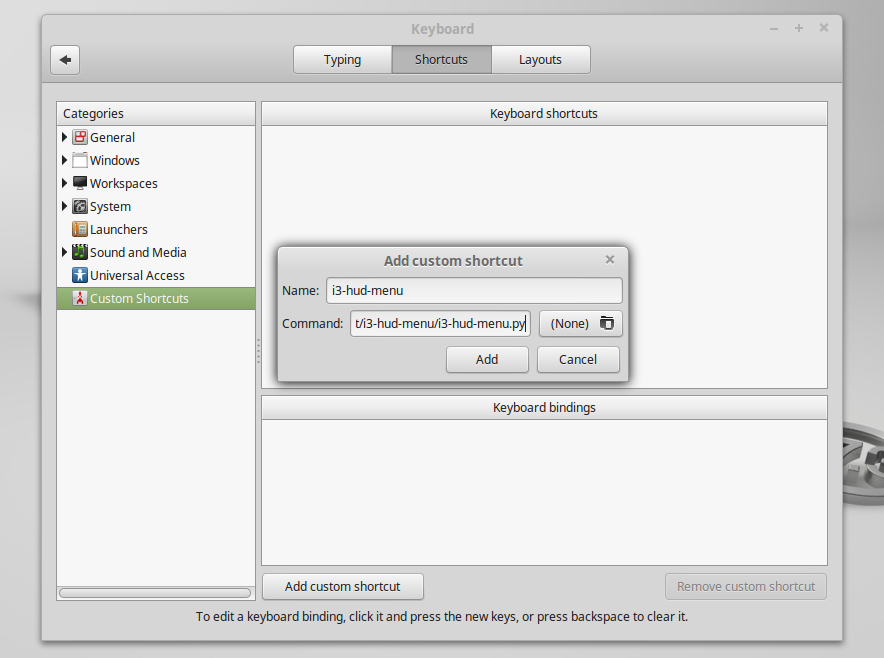Click the System gear icon
Viewport: 884px width, 658px height.
coord(79,206)
